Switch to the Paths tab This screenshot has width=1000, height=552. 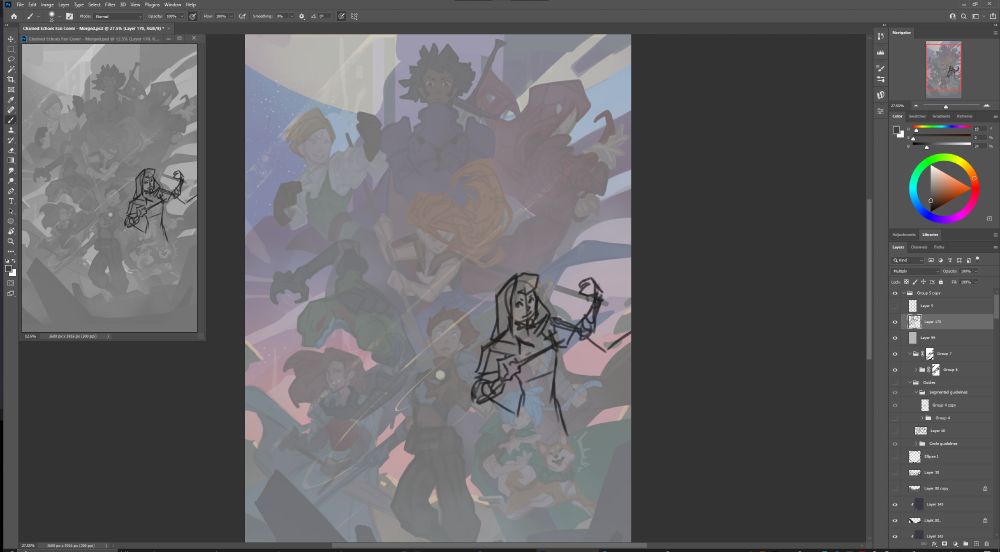point(939,247)
